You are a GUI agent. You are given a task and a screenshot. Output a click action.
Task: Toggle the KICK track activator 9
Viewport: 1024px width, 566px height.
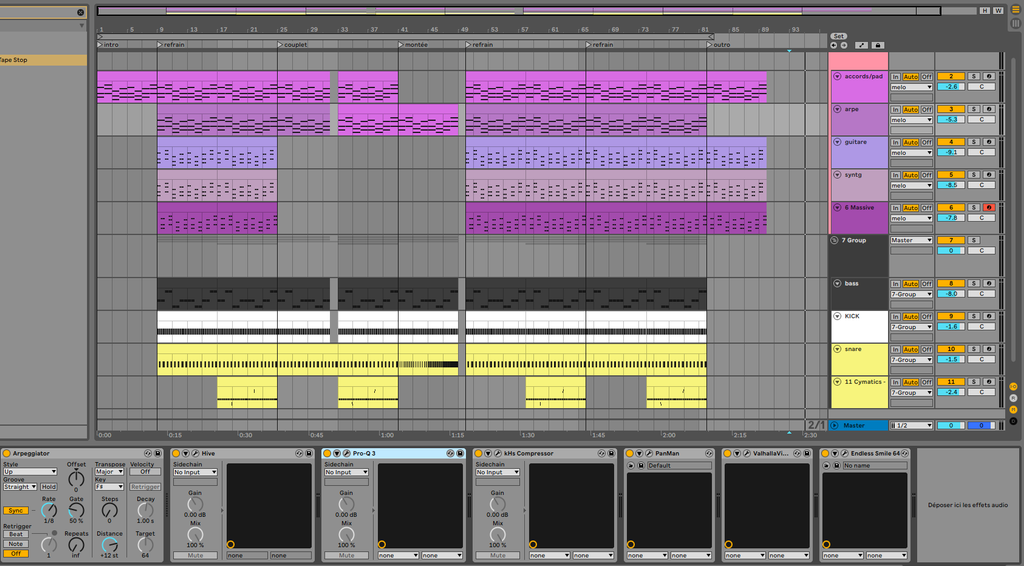[x=950, y=316]
